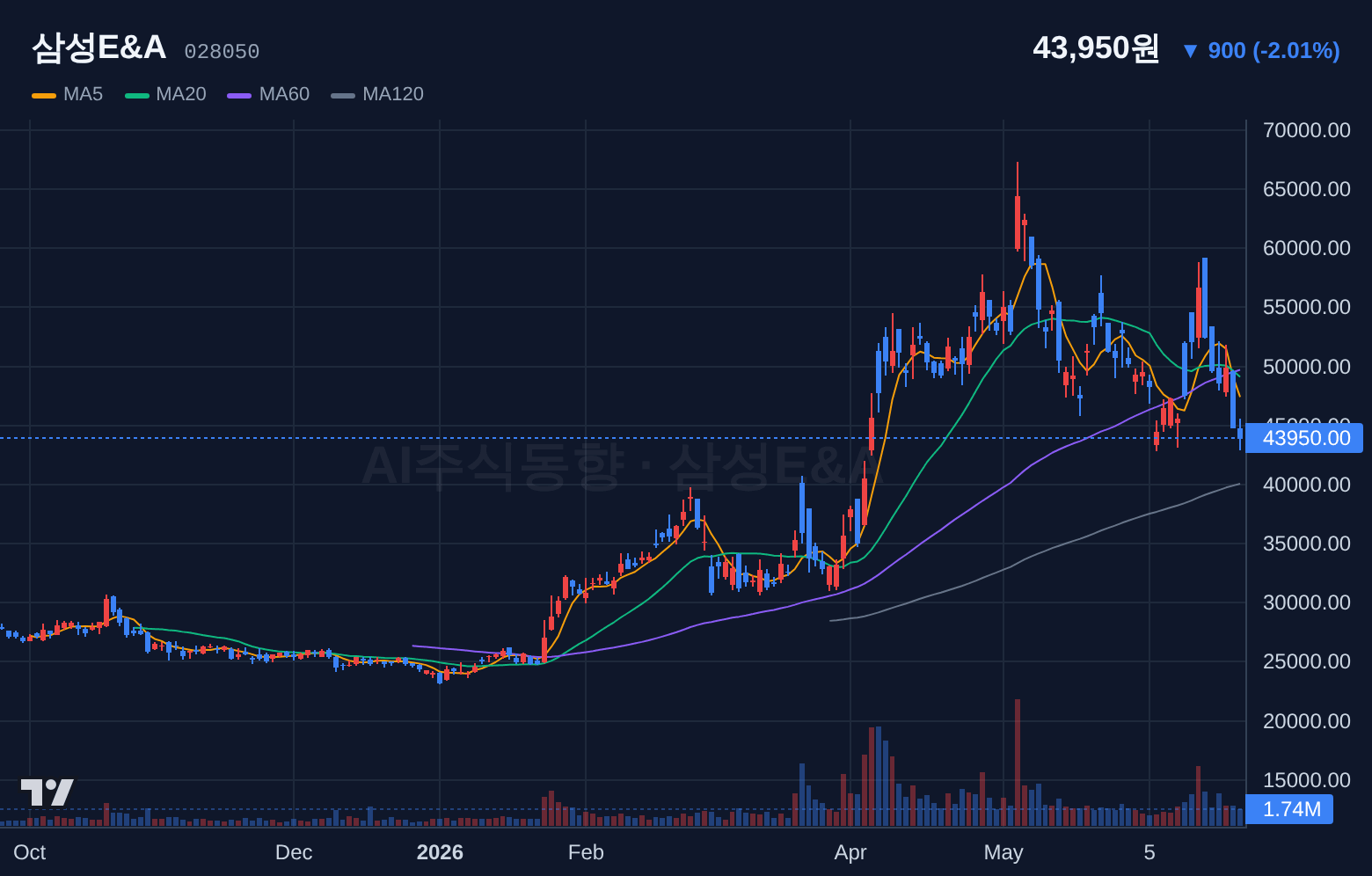Click the 70000.00 price axis label
Image resolution: width=1372 pixels, height=876 pixels.
click(x=1306, y=130)
